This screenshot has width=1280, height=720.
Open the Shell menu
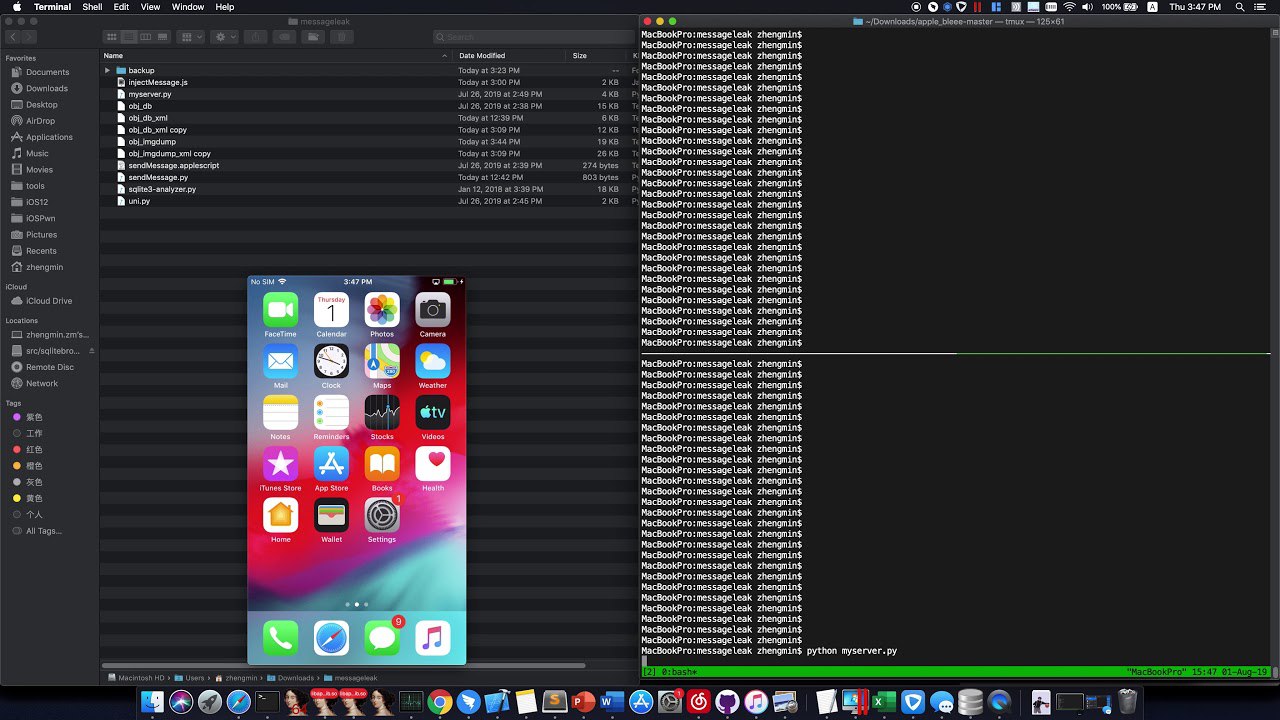pyautogui.click(x=92, y=7)
